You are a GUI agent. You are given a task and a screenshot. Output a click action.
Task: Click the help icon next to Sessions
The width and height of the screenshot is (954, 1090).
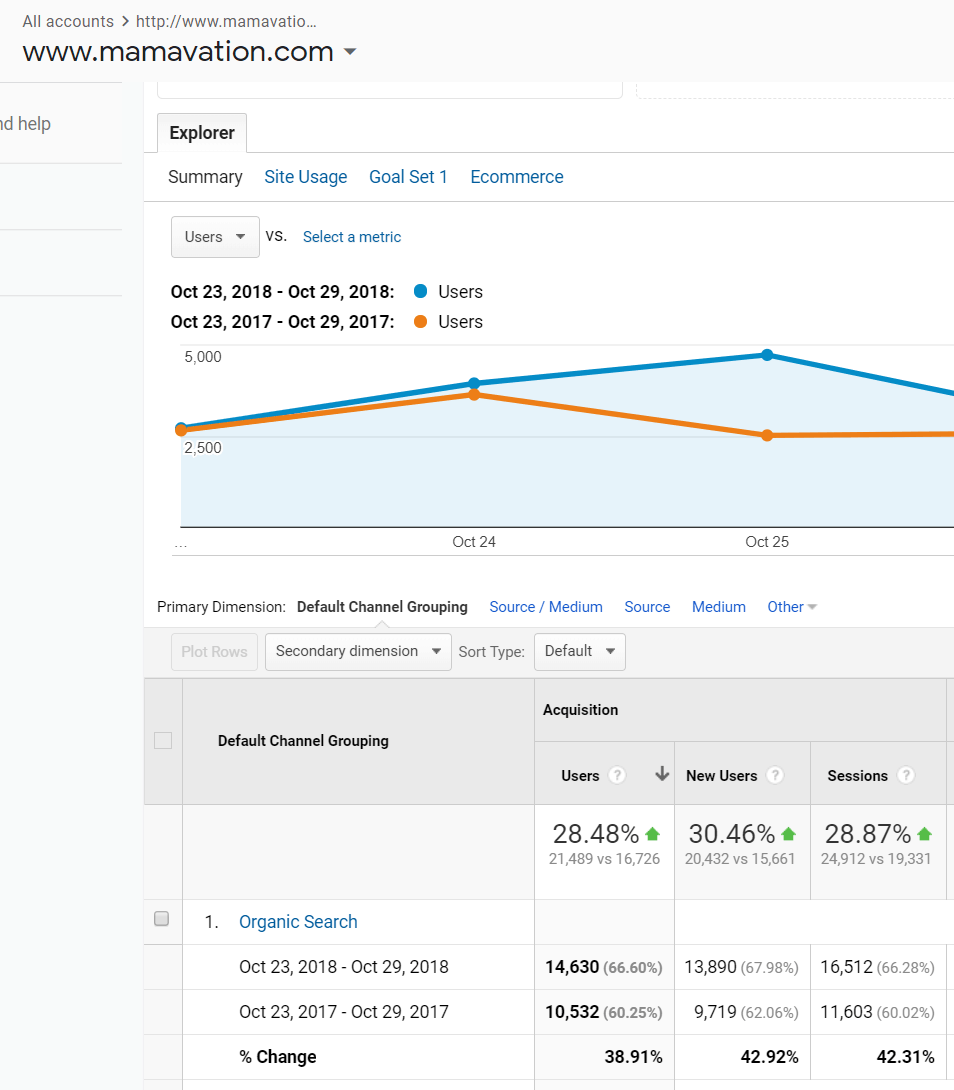click(906, 776)
